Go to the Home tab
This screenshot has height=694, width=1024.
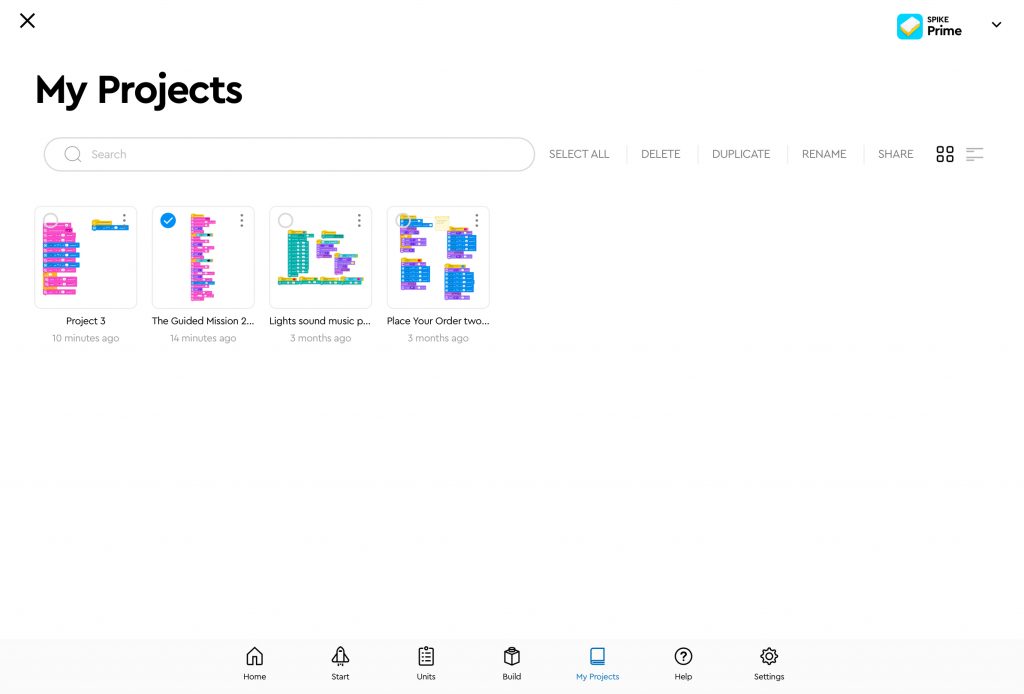255,662
